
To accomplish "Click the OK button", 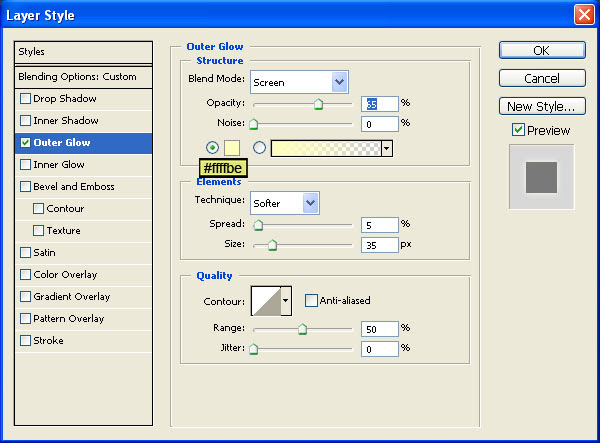I will (542, 50).
